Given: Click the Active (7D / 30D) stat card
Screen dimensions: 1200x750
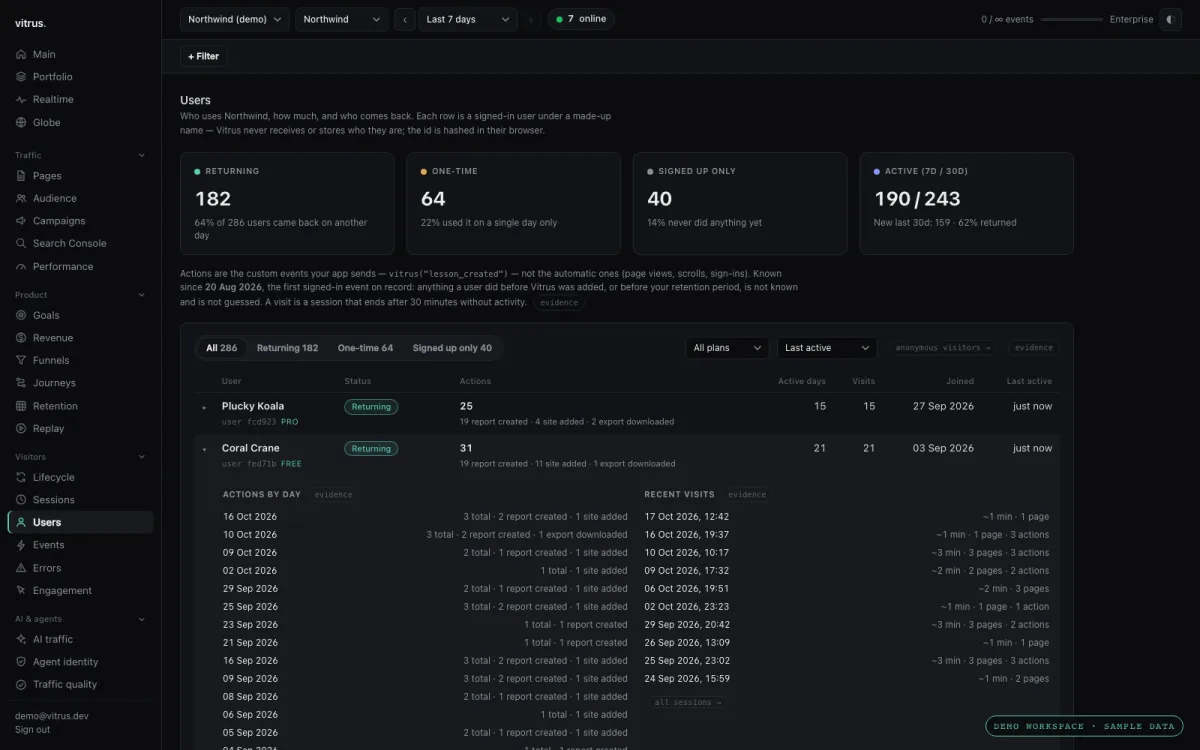Looking at the screenshot, I should [x=966, y=203].
